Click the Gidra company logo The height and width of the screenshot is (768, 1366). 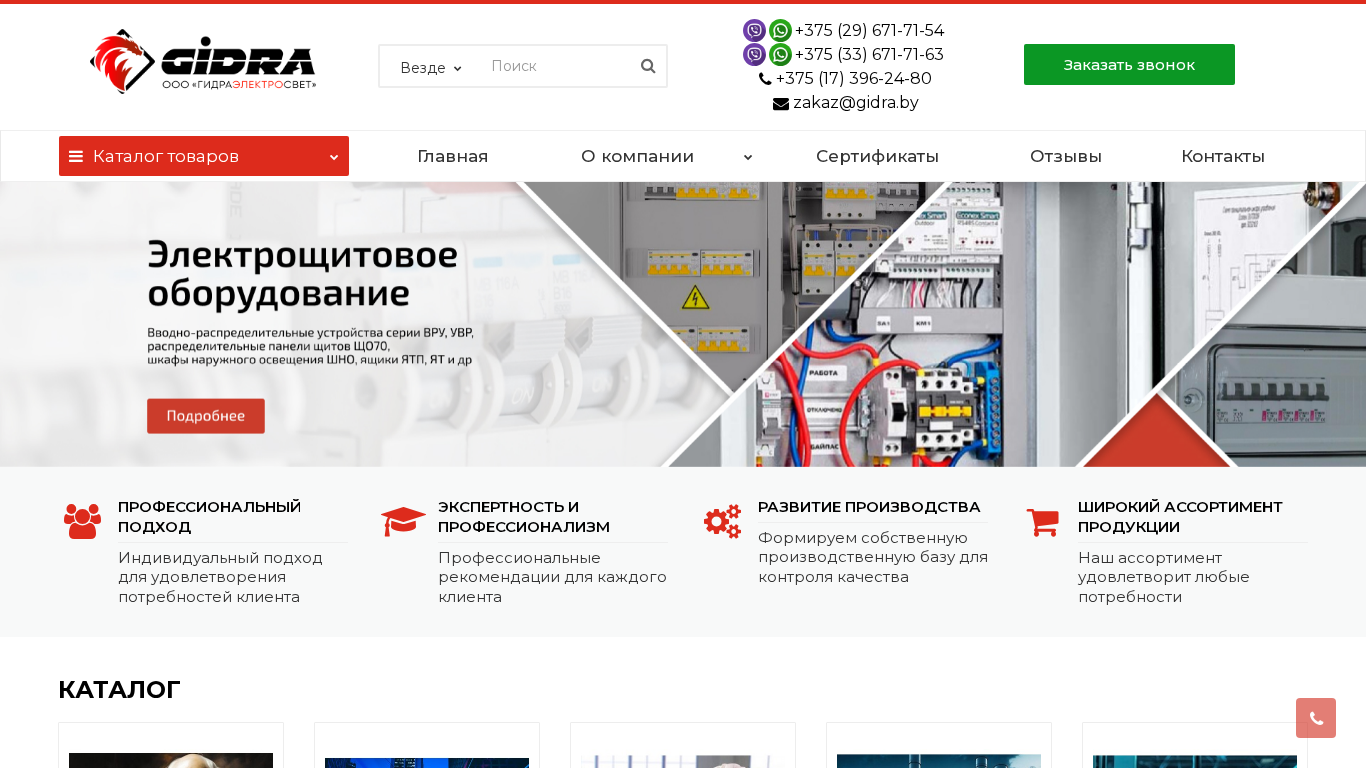(x=203, y=61)
